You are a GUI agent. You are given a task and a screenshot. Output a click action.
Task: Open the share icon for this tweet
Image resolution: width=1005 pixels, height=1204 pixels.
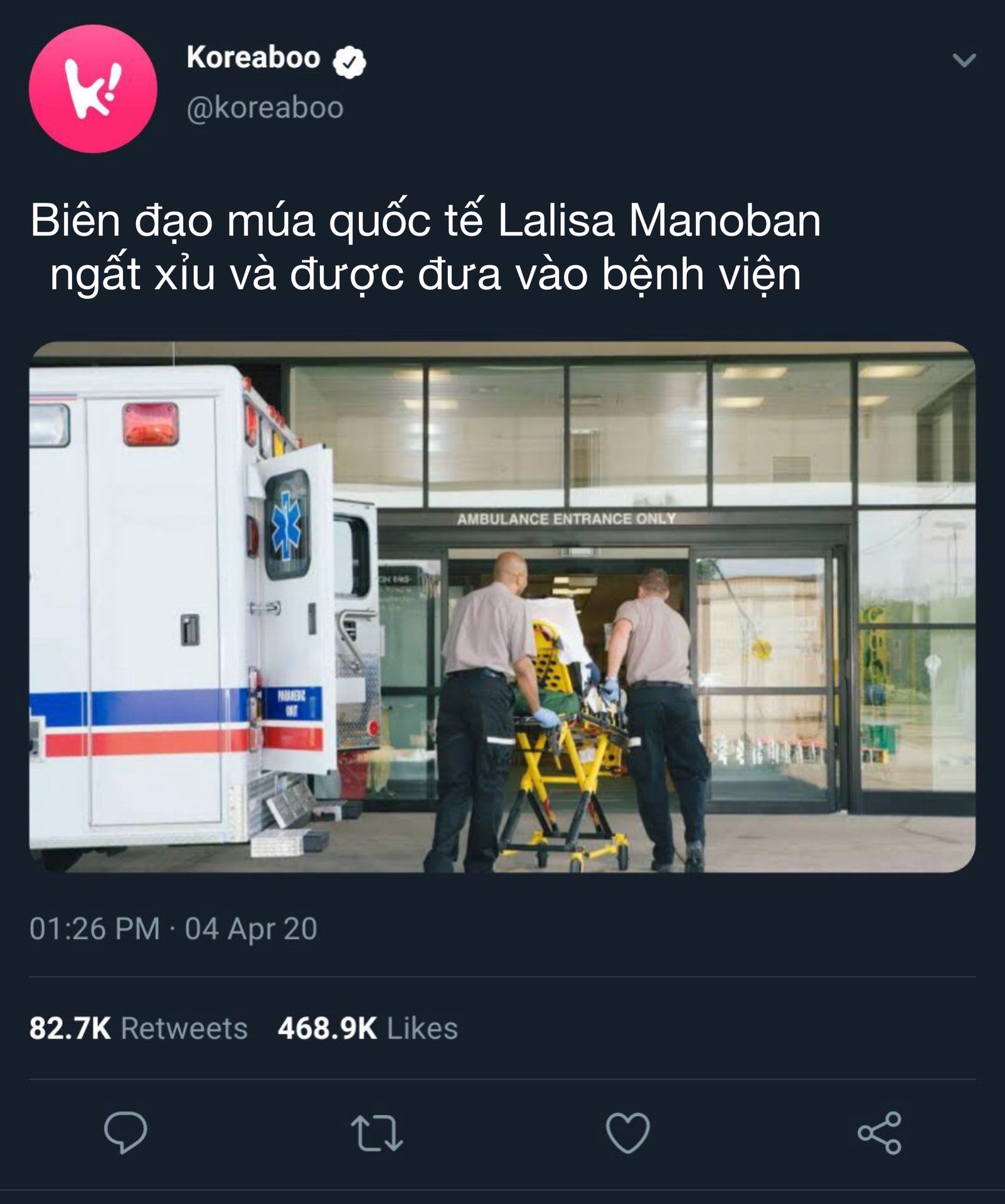tap(880, 1133)
